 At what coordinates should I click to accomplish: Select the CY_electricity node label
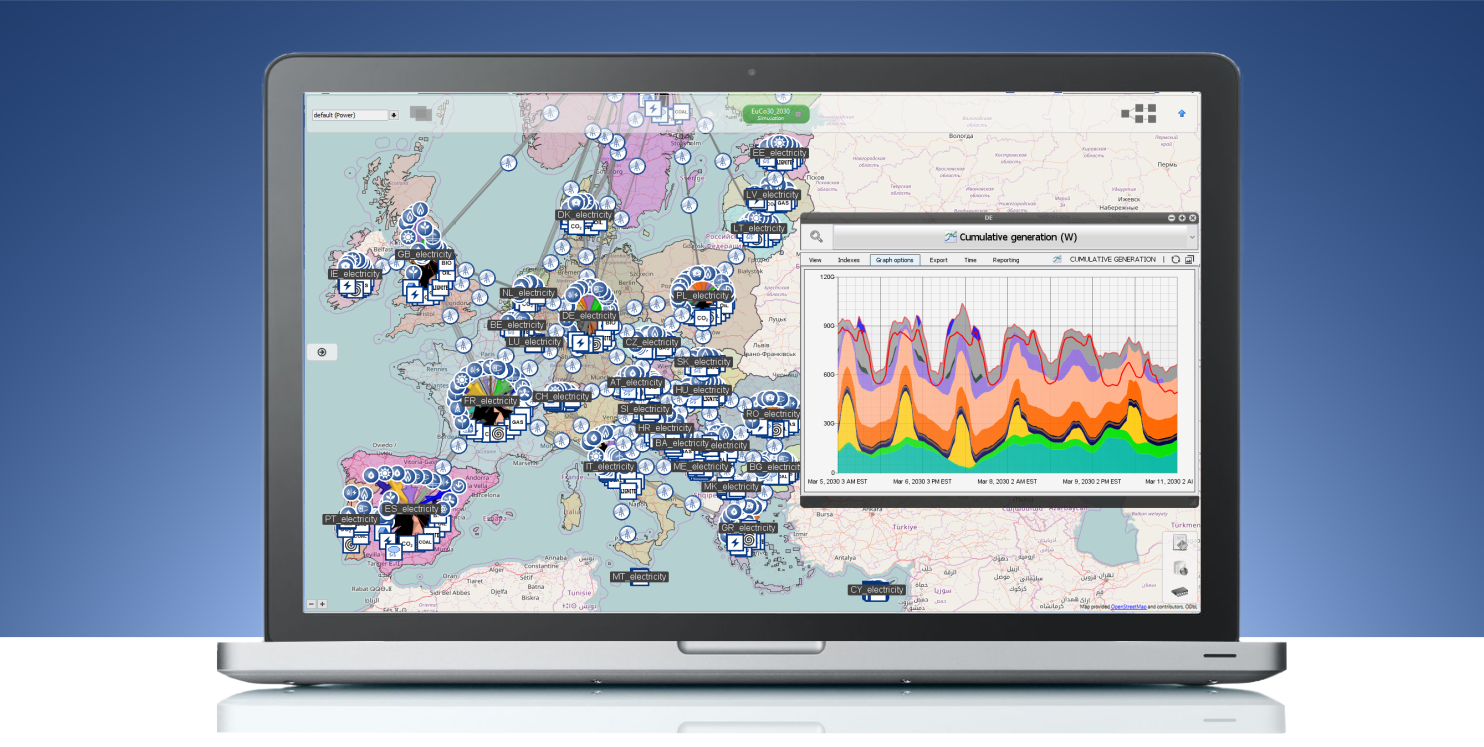pyautogui.click(x=877, y=590)
